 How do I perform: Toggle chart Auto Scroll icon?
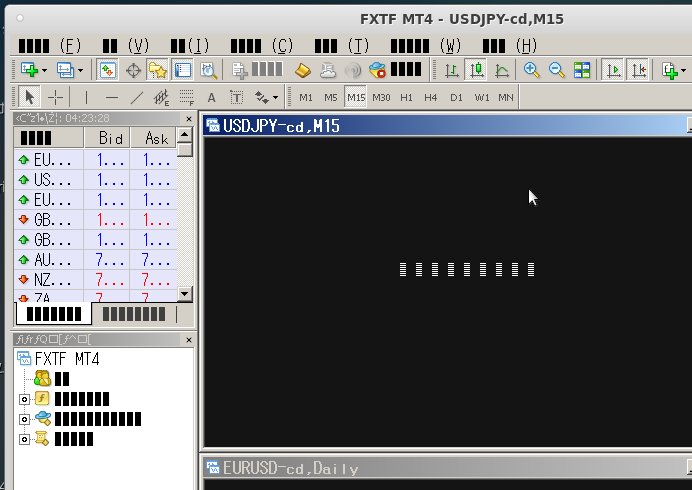pos(613,70)
